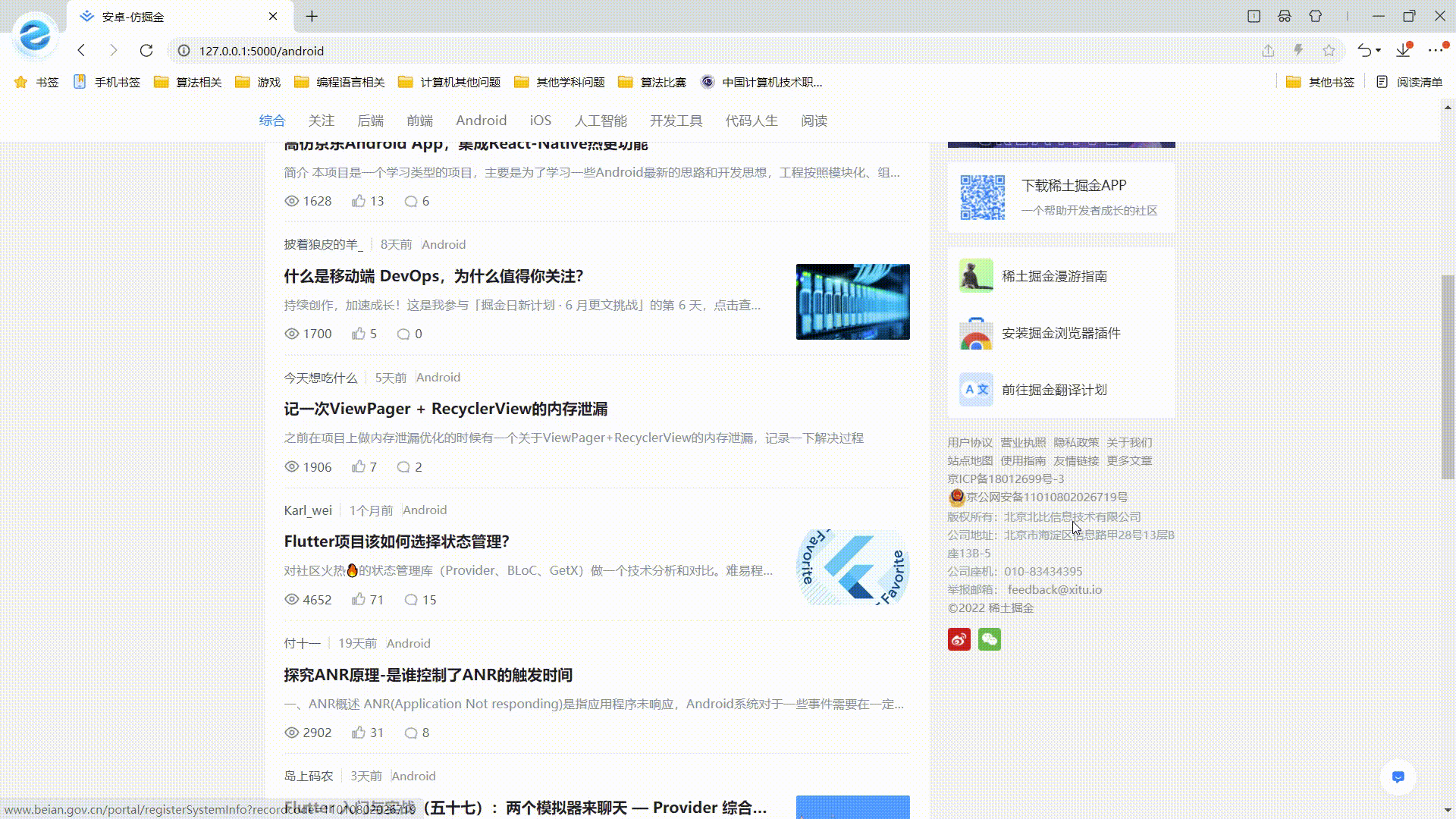The height and width of the screenshot is (819, 1456).
Task: Click the favorite star in the address bar
Action: pyautogui.click(x=1329, y=51)
